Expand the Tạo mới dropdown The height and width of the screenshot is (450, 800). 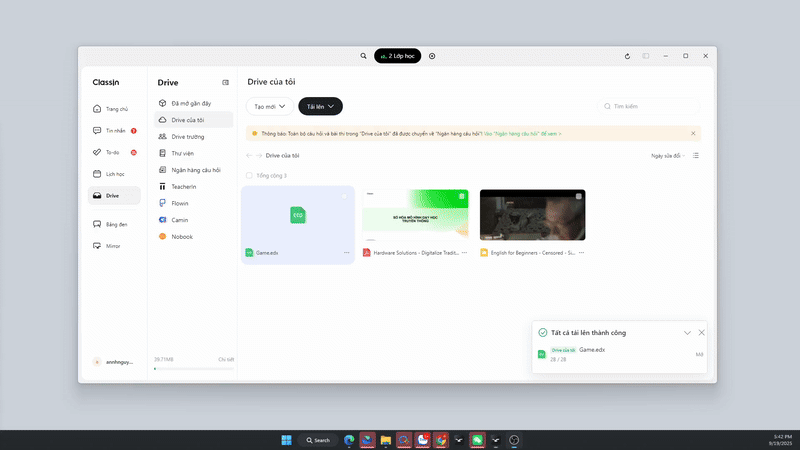(x=270, y=107)
